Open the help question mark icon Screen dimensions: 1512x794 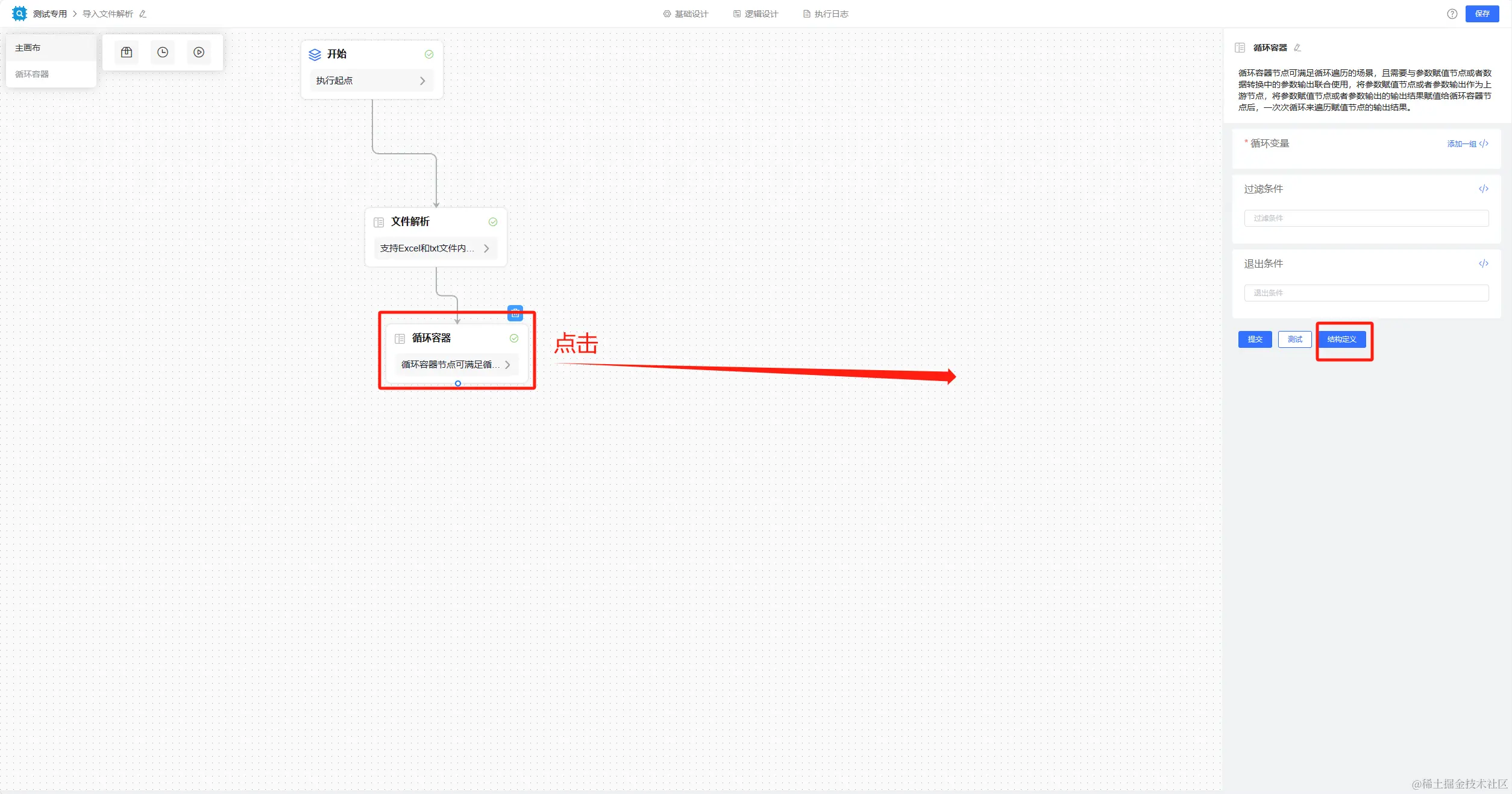tap(1452, 14)
